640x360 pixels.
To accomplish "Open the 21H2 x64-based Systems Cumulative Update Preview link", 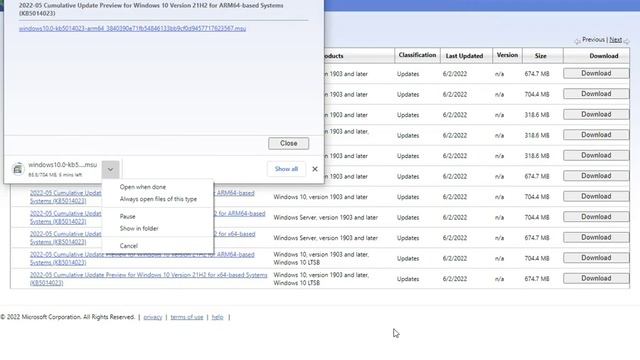I will click(x=148, y=279).
